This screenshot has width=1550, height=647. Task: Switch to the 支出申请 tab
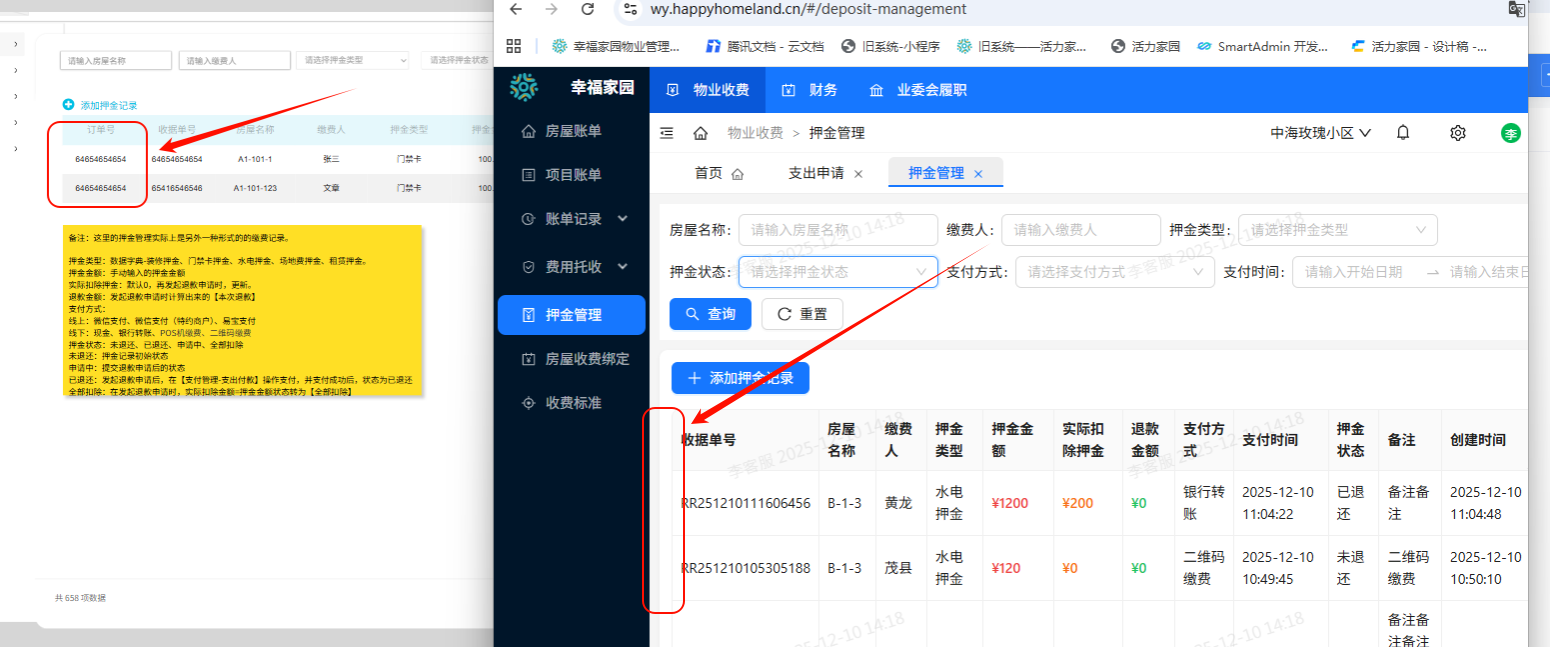pos(816,172)
